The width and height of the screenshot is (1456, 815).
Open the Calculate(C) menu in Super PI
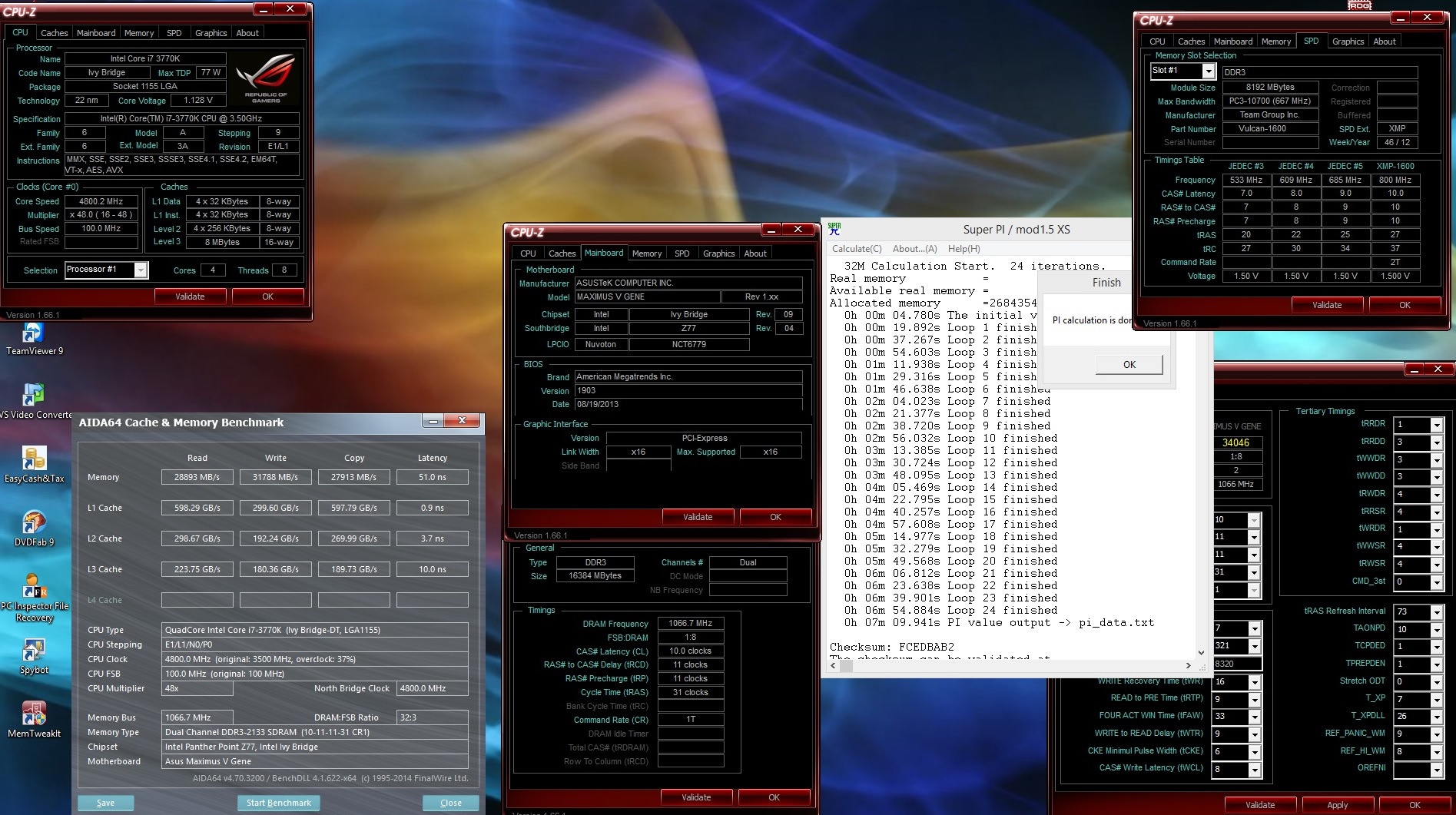(x=857, y=249)
